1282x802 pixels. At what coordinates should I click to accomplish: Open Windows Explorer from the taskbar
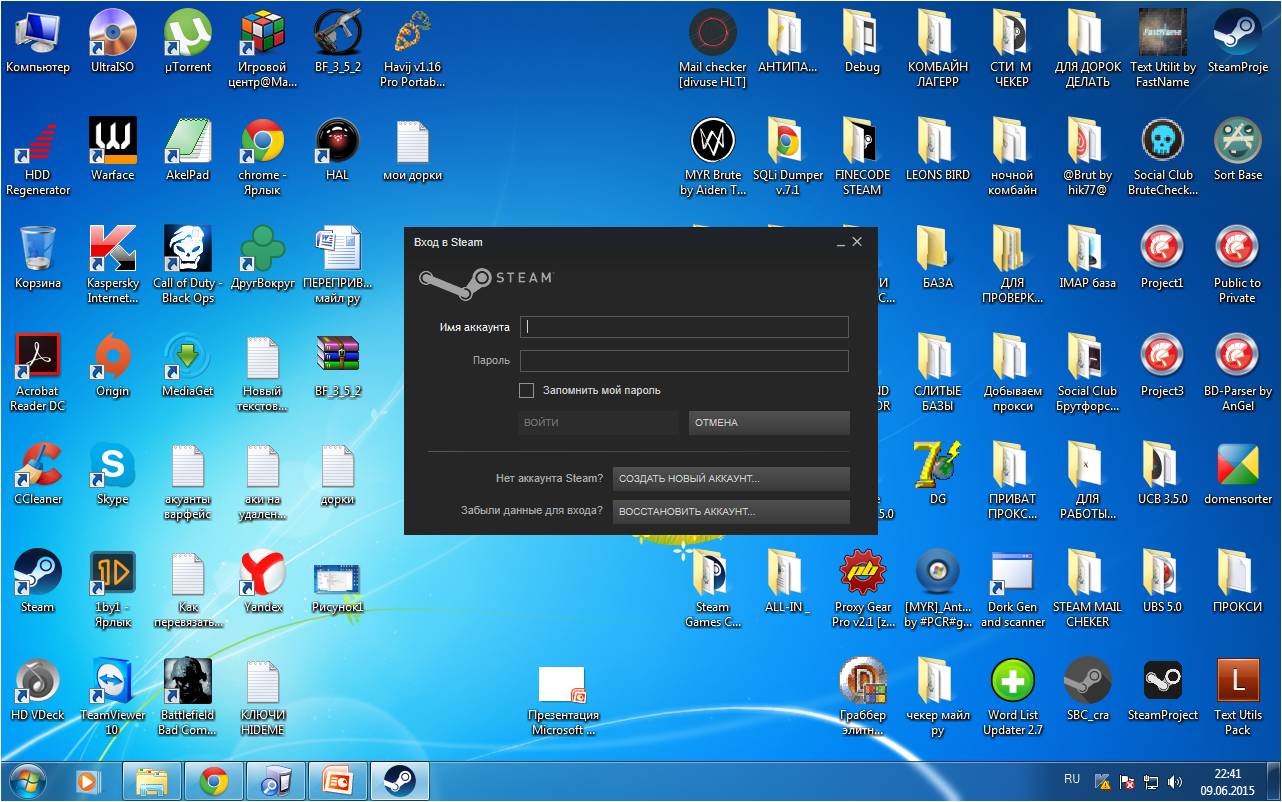coord(151,781)
